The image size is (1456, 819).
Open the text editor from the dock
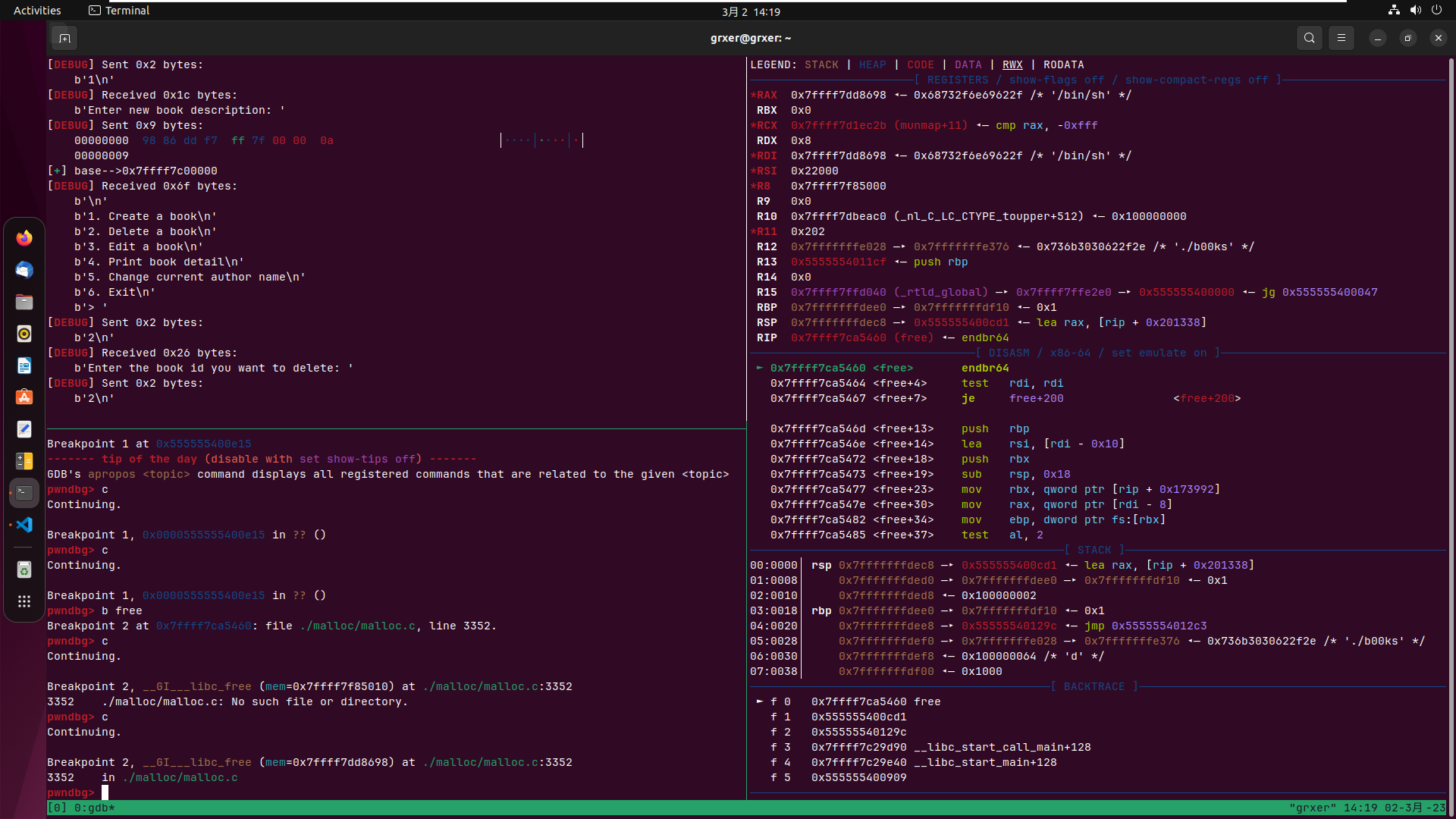(24, 429)
